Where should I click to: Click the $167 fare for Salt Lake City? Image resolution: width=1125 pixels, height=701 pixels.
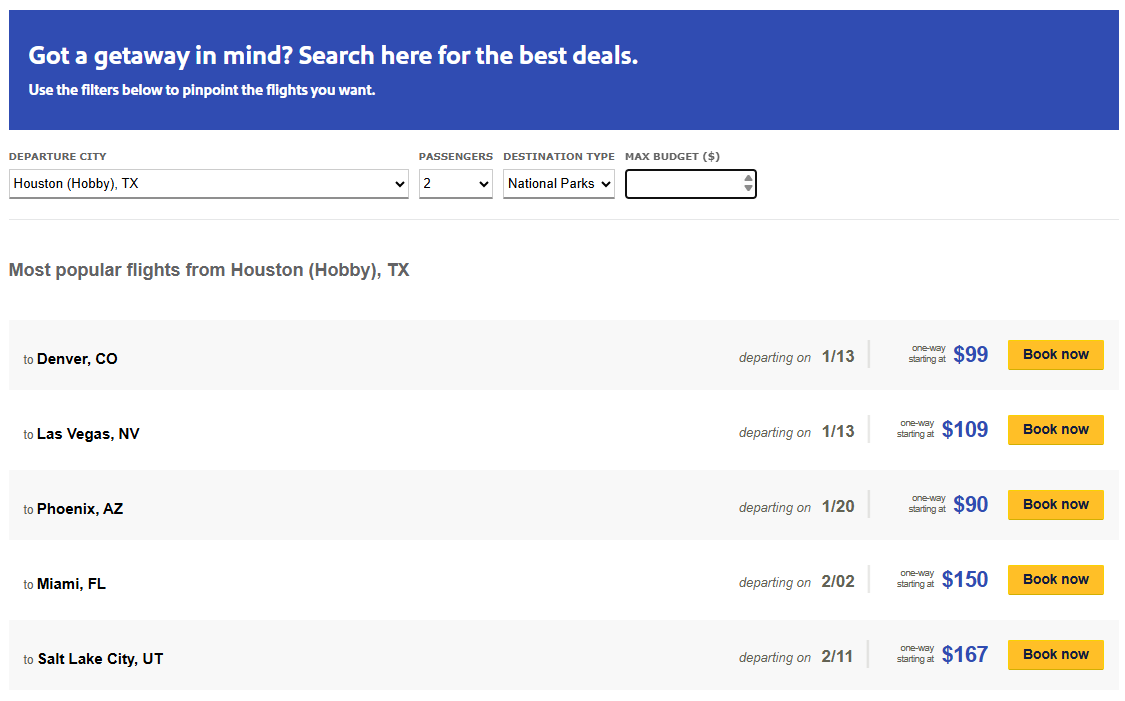click(x=963, y=653)
